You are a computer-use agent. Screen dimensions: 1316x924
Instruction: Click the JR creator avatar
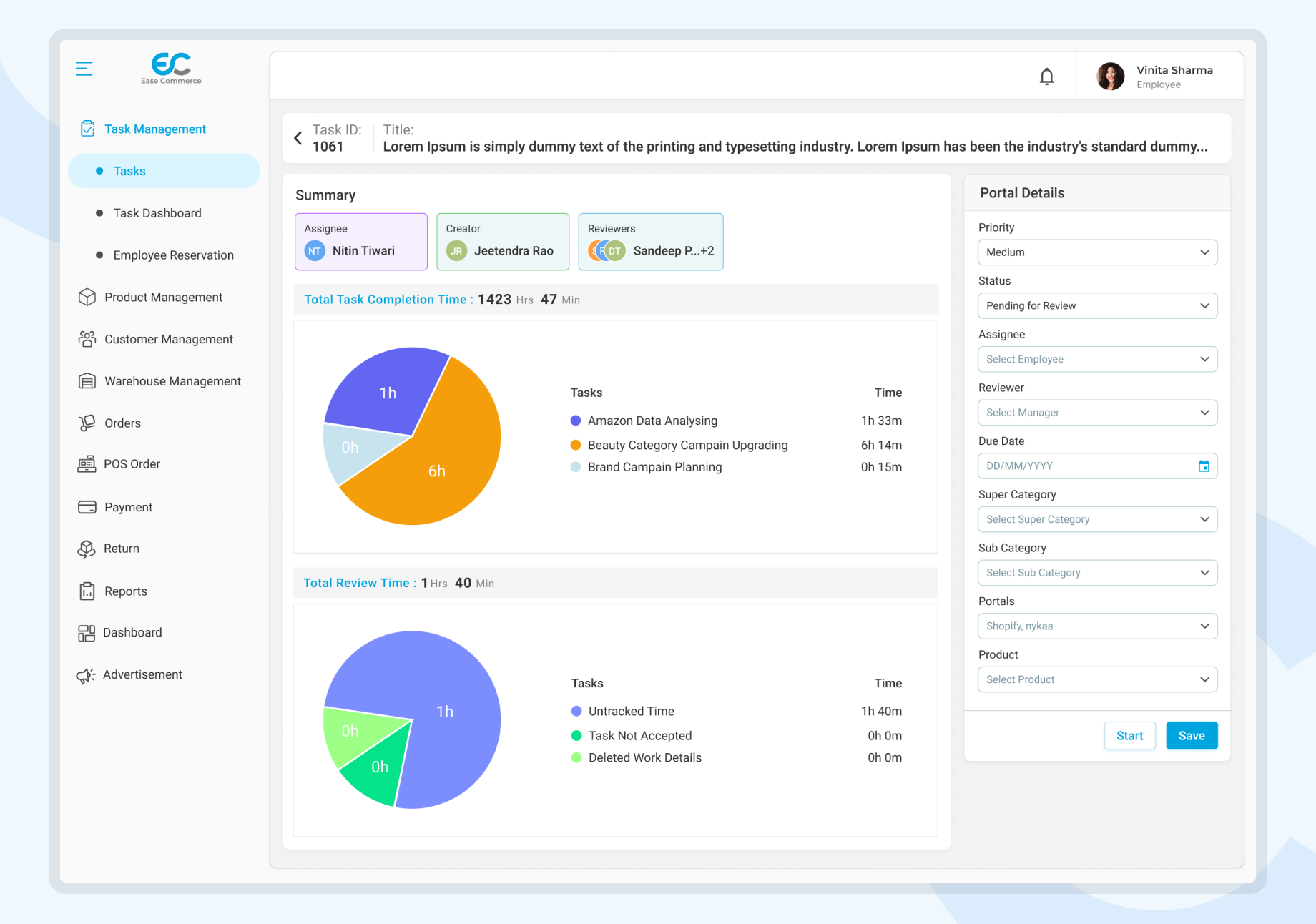point(456,251)
